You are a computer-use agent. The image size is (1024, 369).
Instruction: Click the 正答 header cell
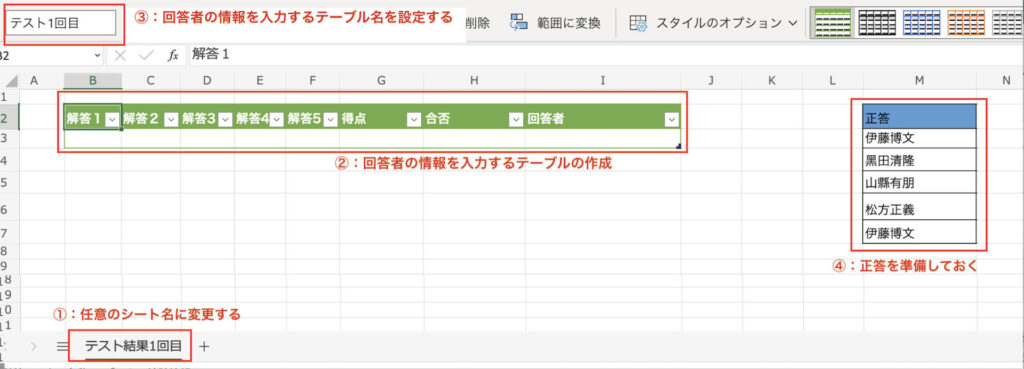tap(920, 116)
